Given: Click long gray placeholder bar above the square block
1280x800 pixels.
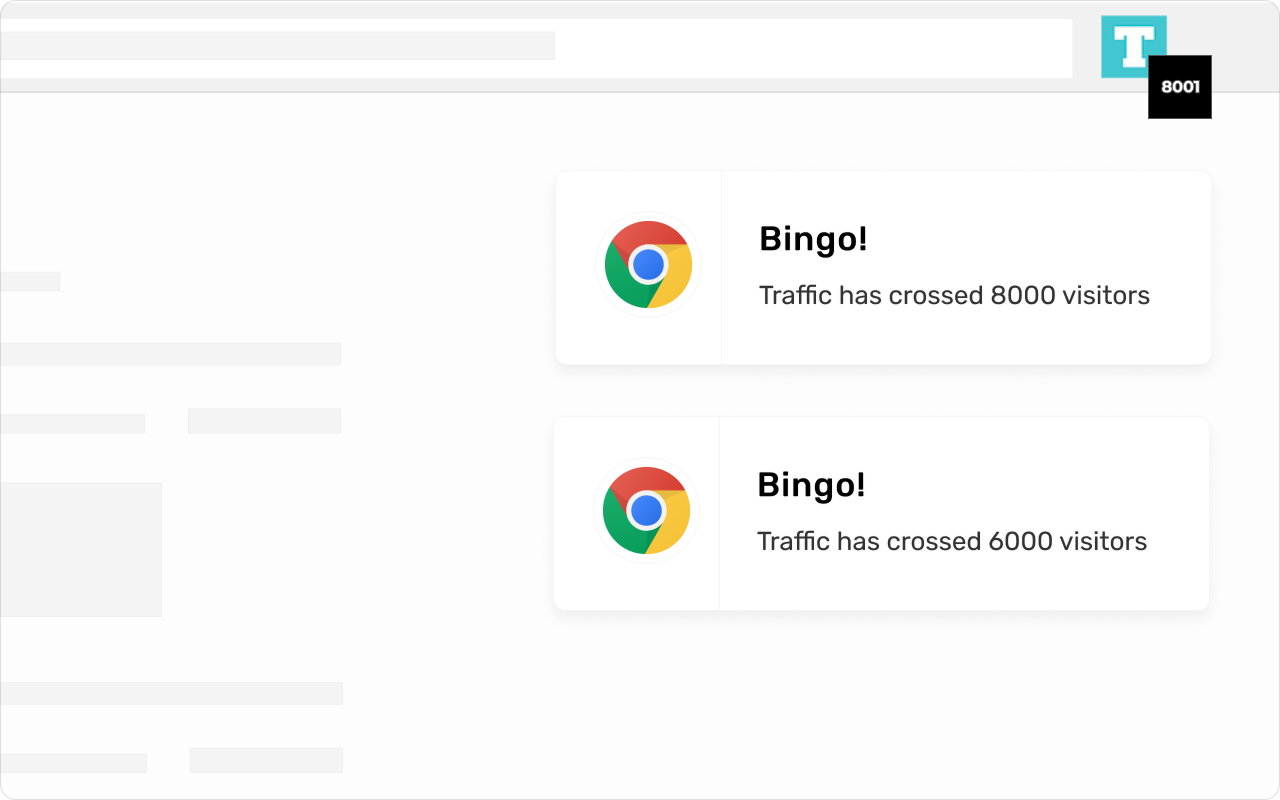Looking at the screenshot, I should point(170,354).
